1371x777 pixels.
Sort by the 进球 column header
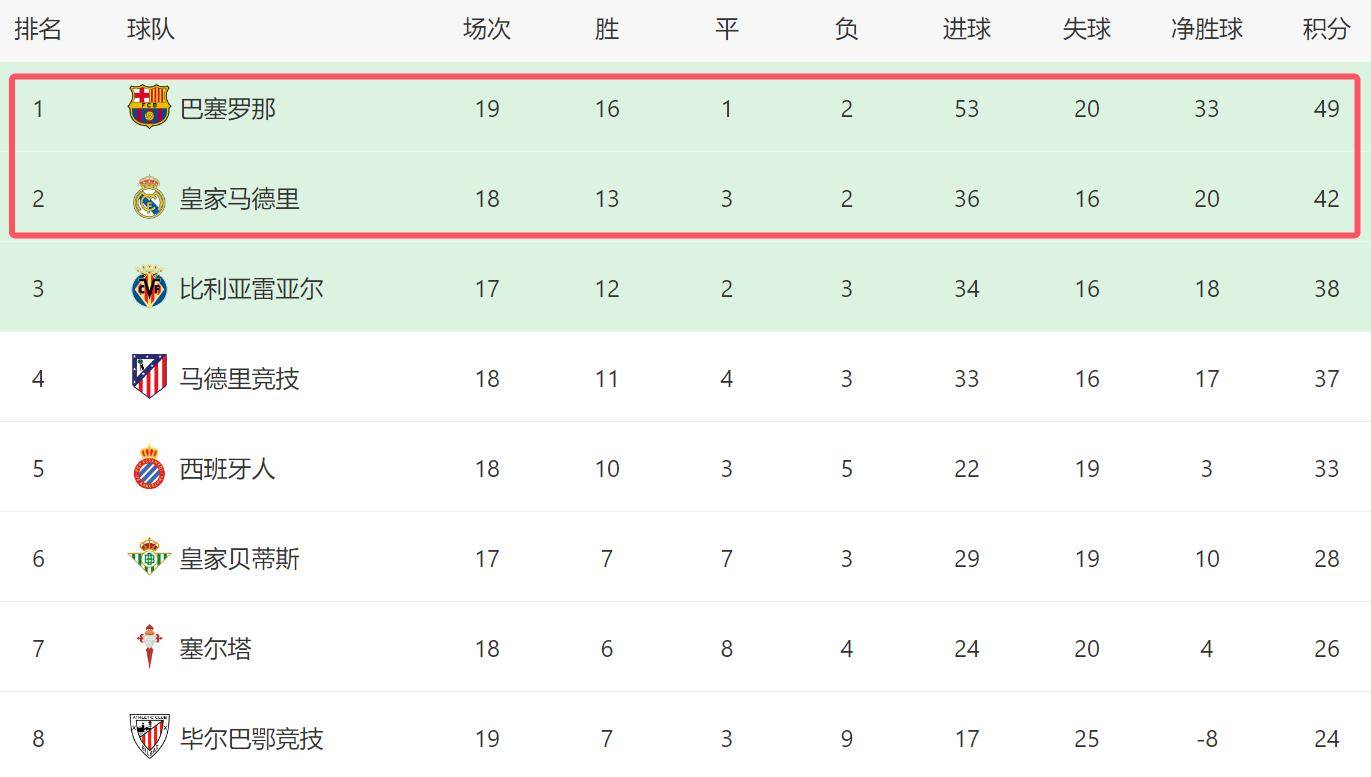click(966, 29)
